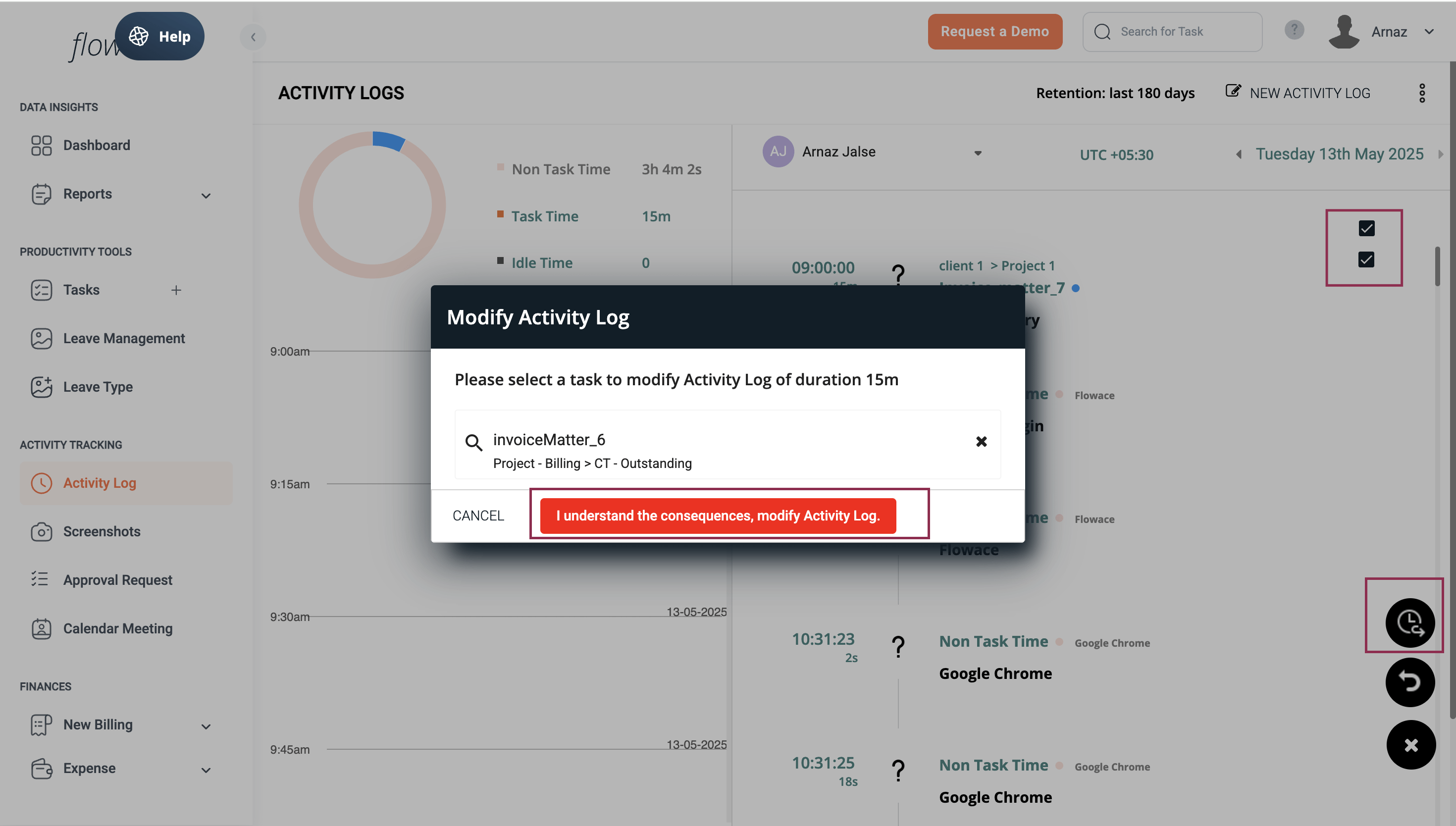Expand the New Billing chevron
The height and width of the screenshot is (826, 1456).
(x=206, y=727)
